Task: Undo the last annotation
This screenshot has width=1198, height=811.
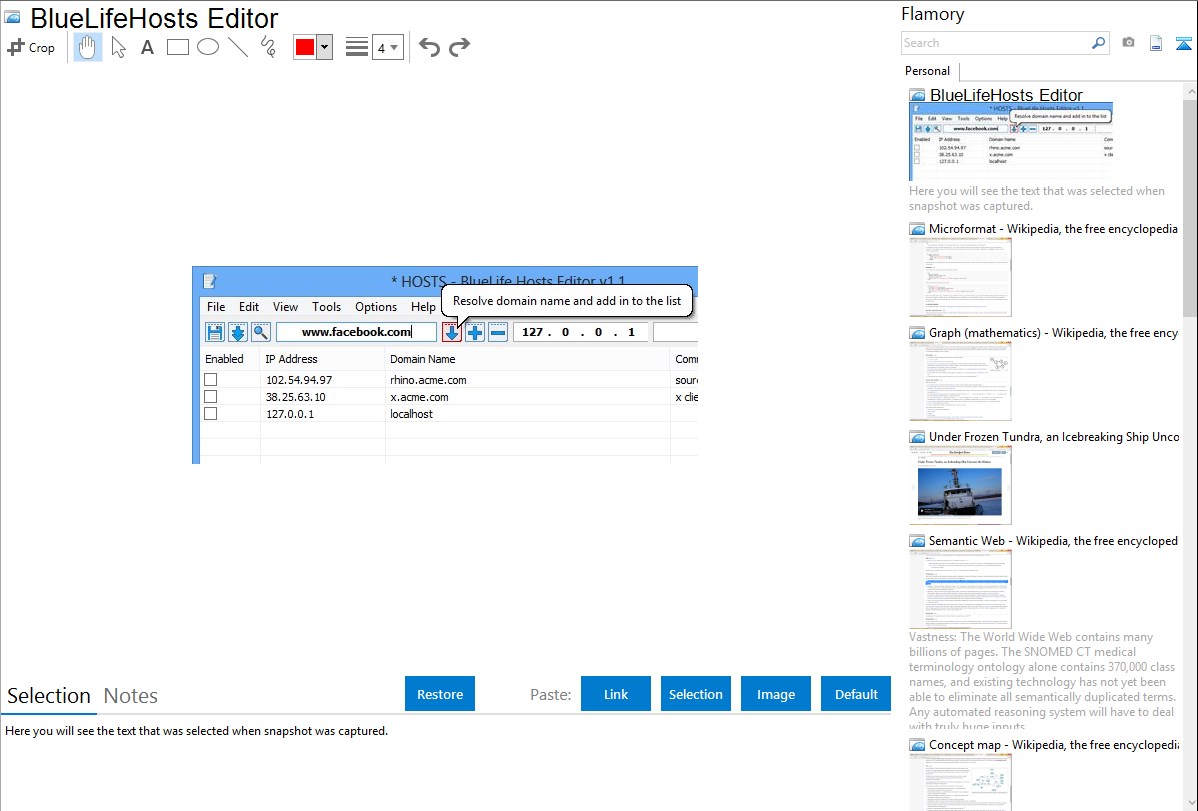Action: 429,47
